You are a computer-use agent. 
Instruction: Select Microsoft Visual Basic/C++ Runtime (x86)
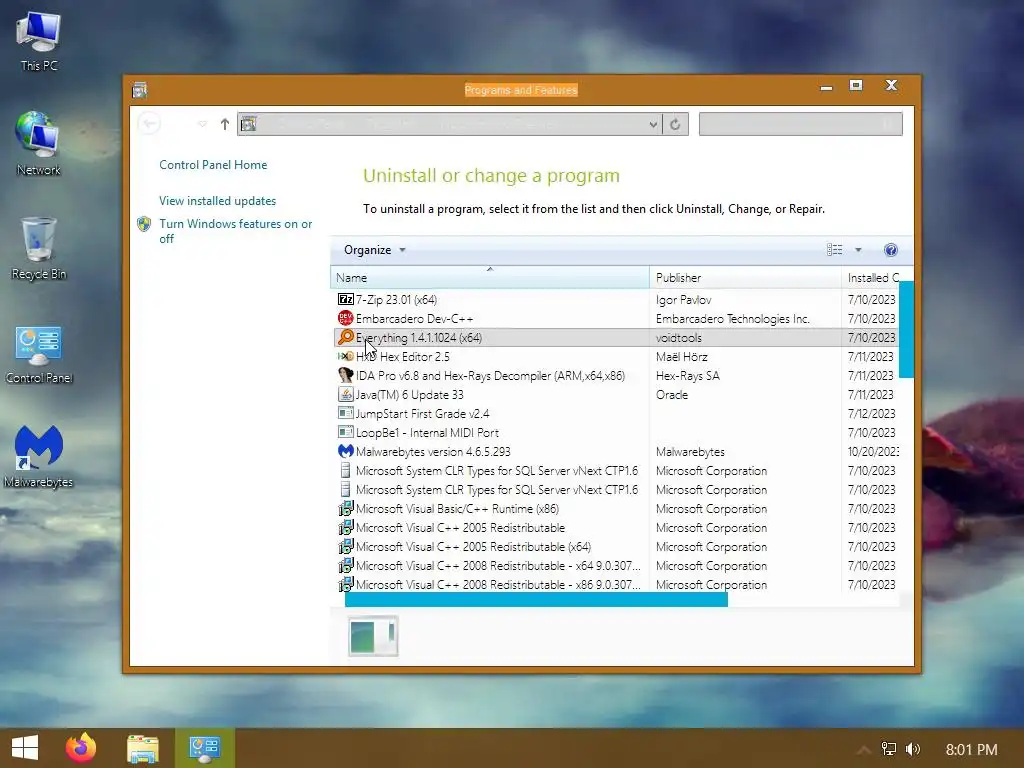pos(616,509)
